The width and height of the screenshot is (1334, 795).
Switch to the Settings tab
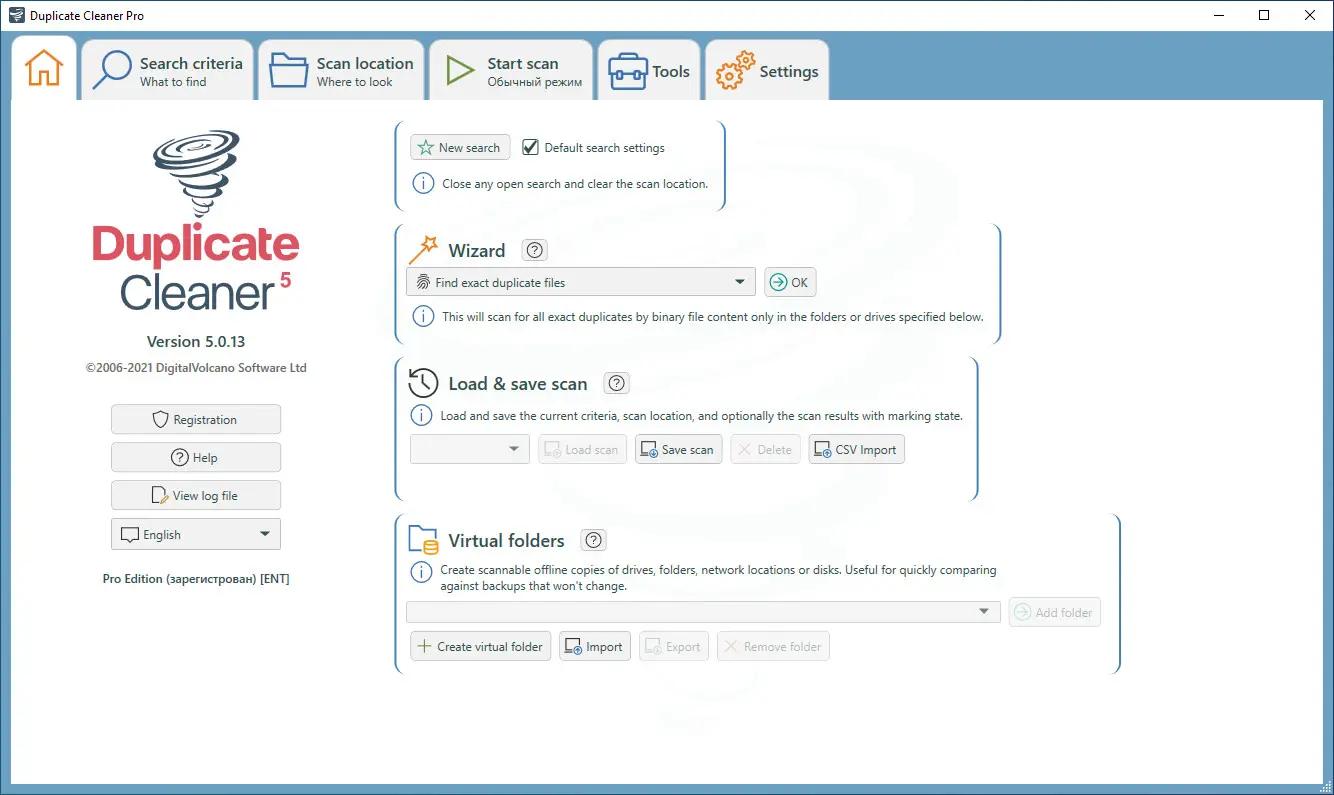point(767,71)
